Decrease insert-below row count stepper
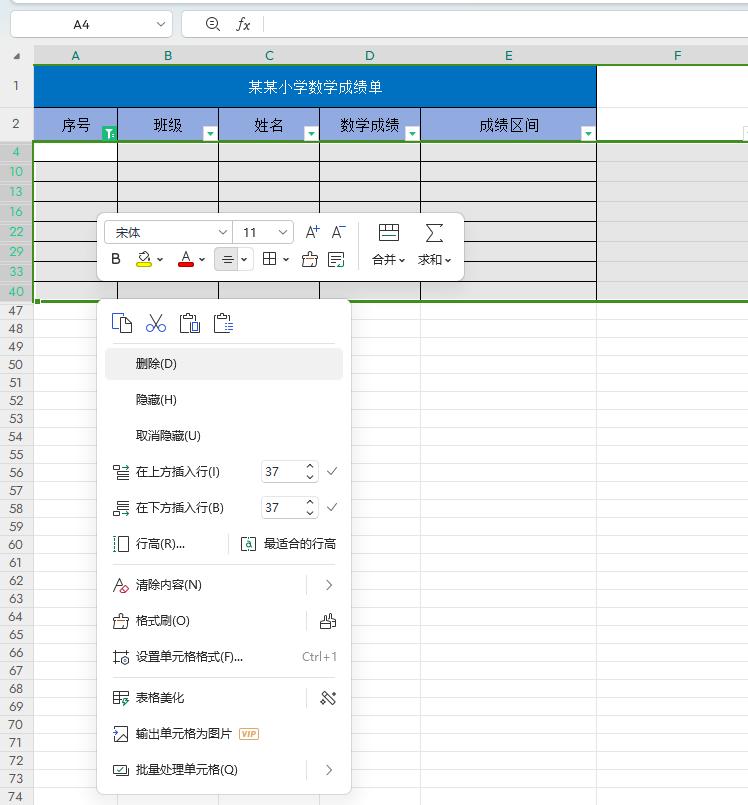748x805 pixels. click(x=310, y=513)
